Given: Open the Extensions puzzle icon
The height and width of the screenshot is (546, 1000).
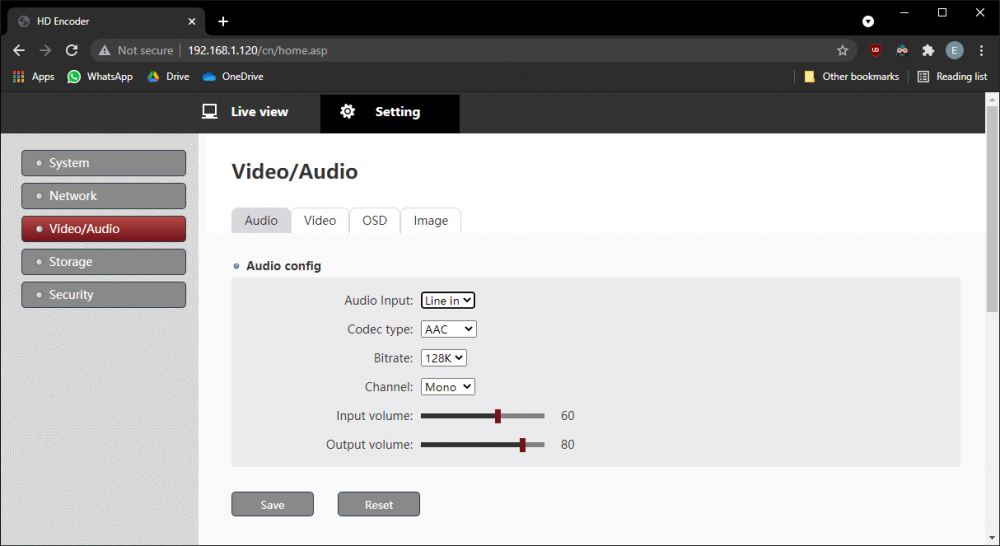Looking at the screenshot, I should pos(928,50).
